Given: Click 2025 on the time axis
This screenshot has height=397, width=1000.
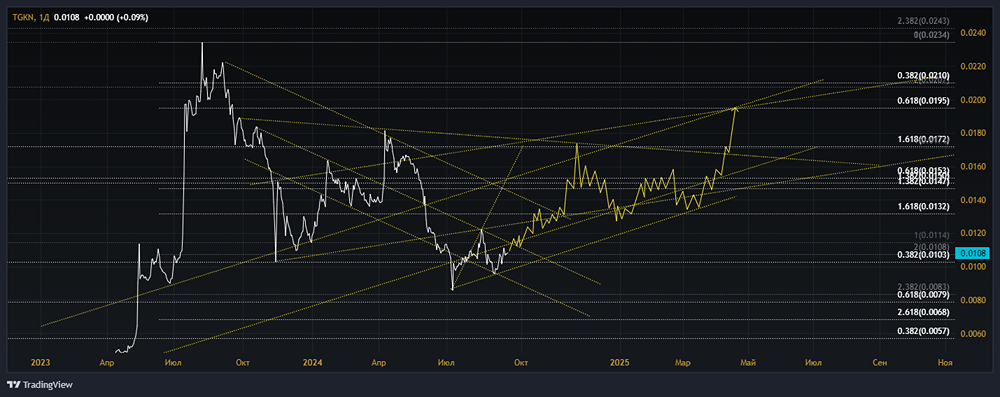Looking at the screenshot, I should point(620,363).
